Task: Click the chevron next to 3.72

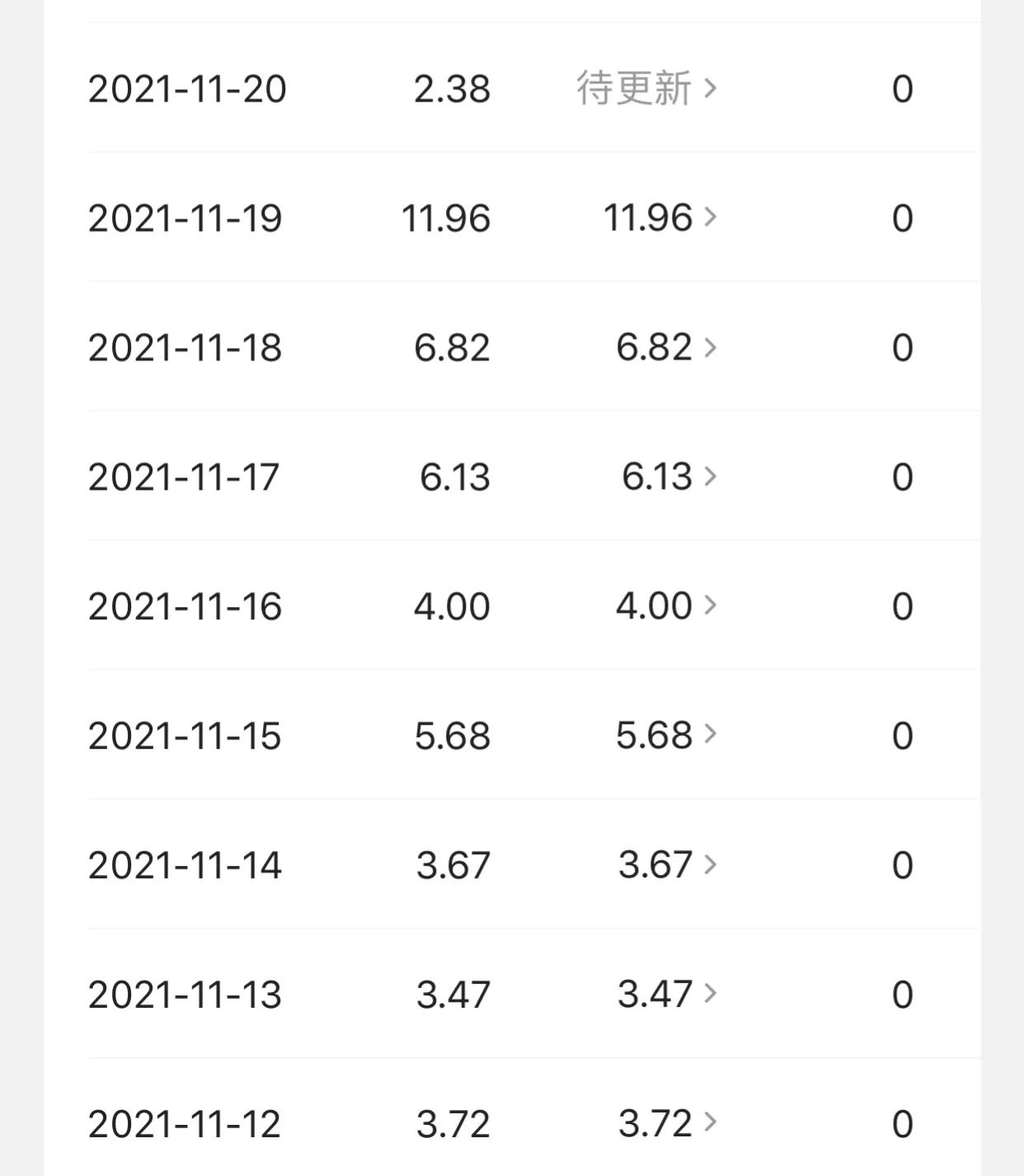Action: pos(710,1122)
